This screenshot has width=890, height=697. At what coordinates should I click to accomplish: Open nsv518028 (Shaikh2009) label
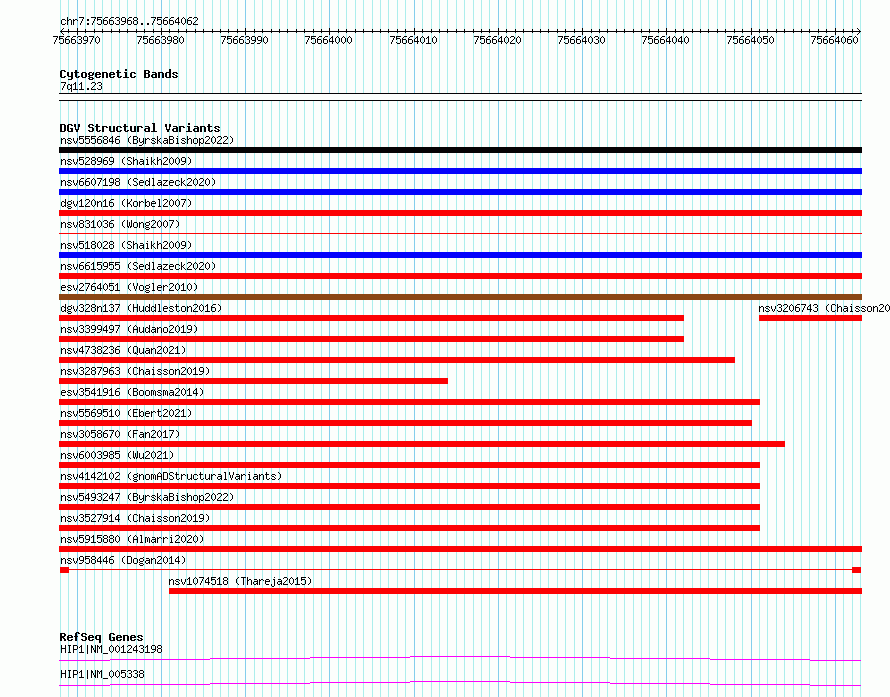(126, 245)
